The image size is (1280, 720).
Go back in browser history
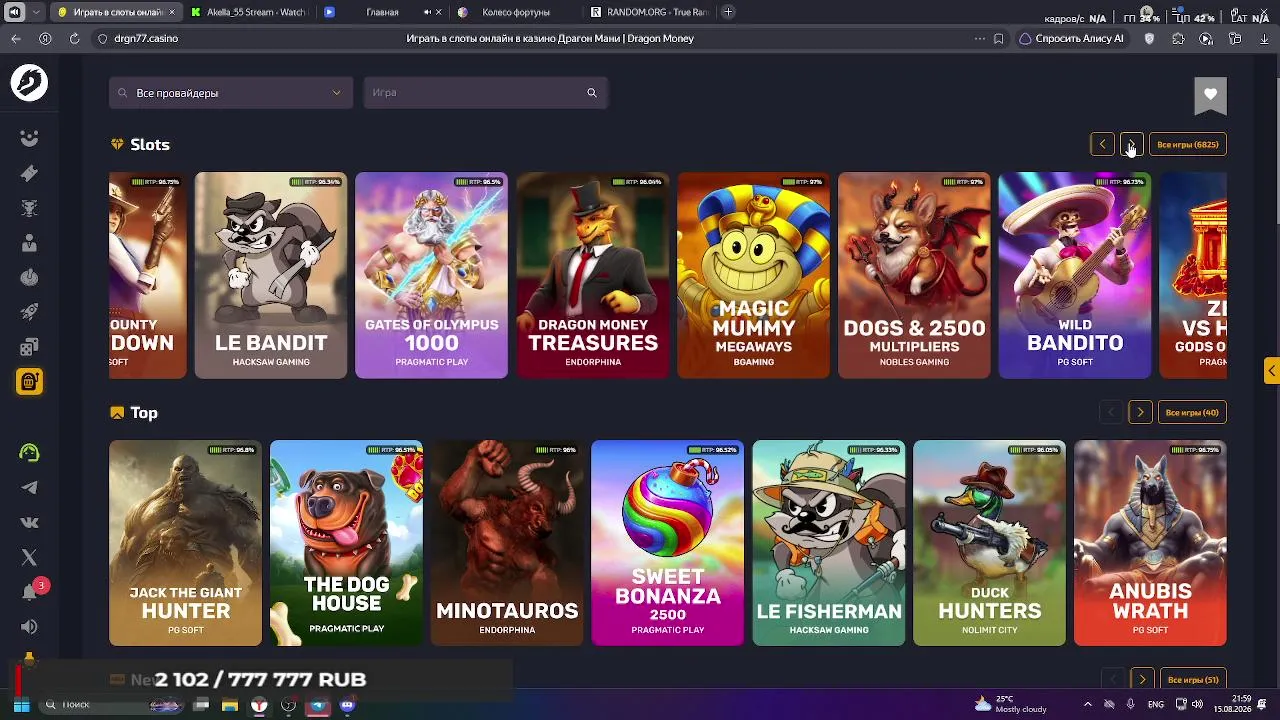16,39
